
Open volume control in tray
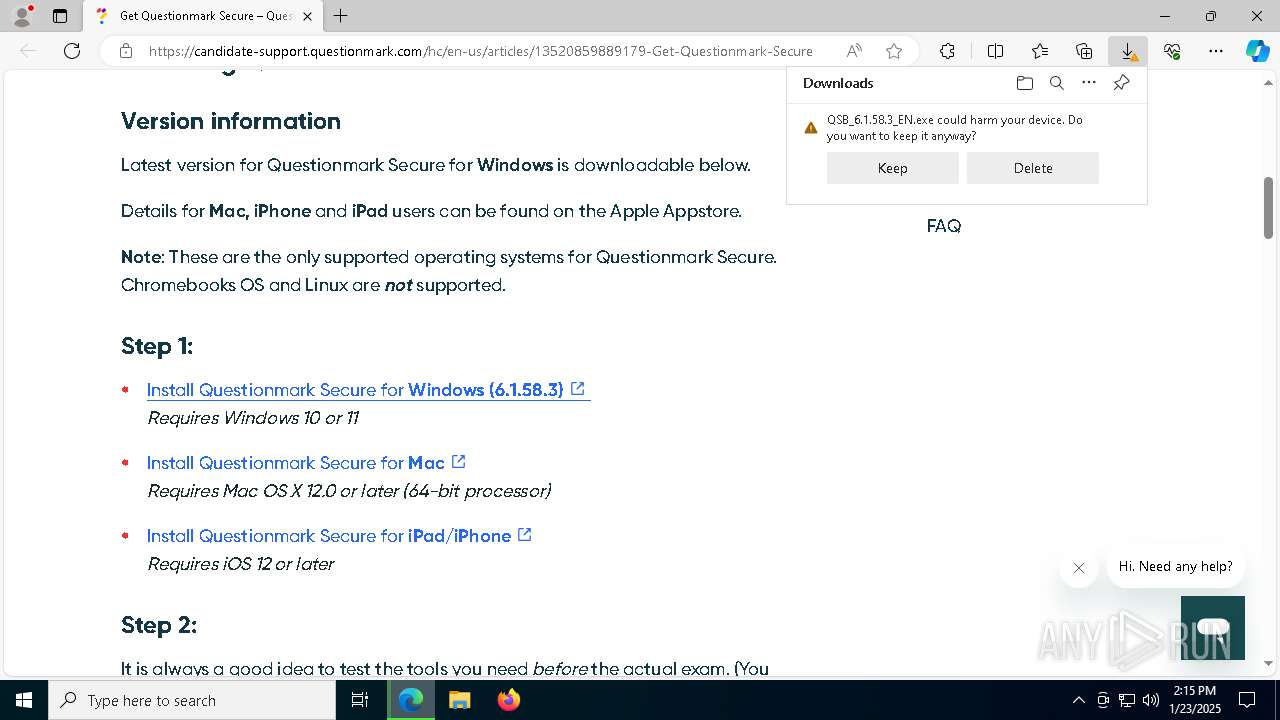pyautogui.click(x=1151, y=700)
